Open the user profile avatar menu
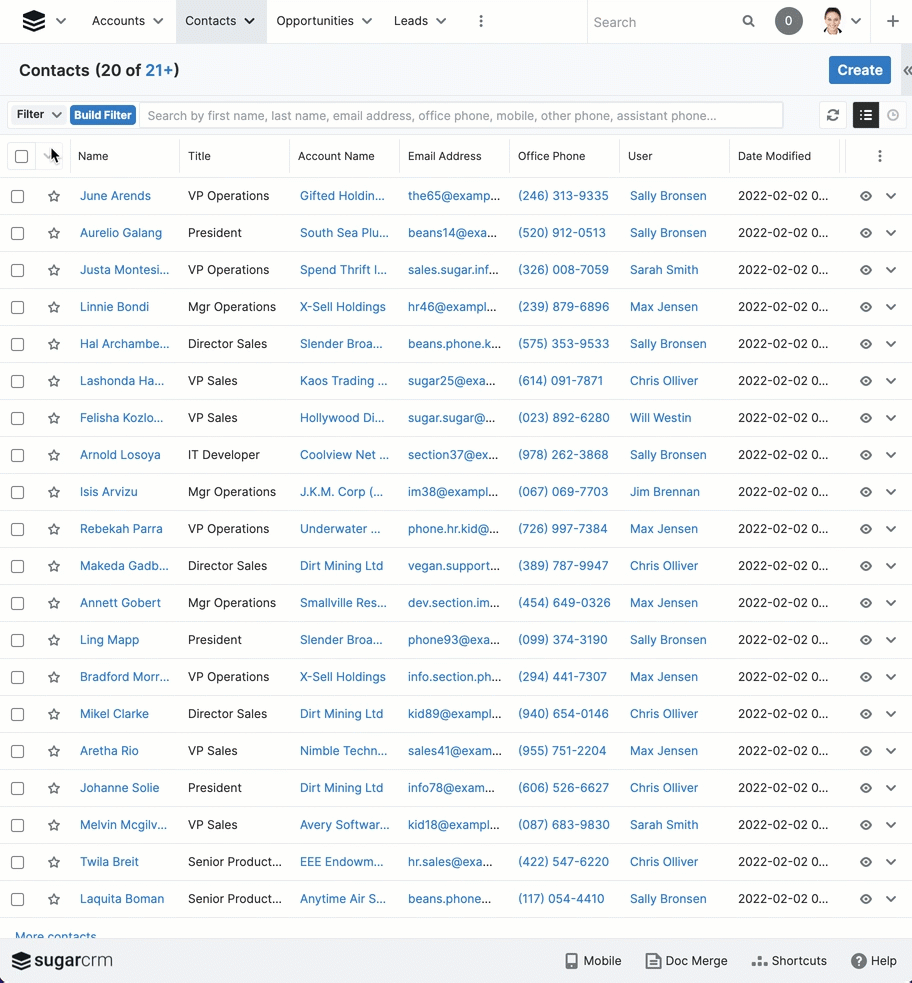912x983 pixels. click(x=840, y=21)
